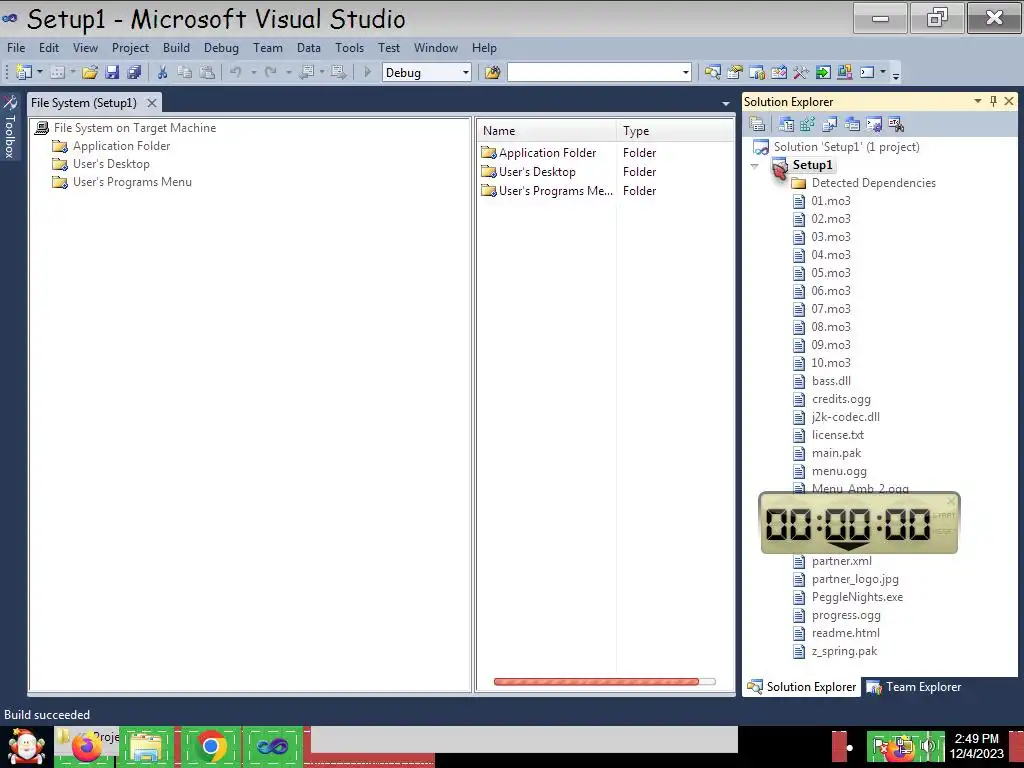Open Launch Conditions Editor icon in Solution Explorer
This screenshot has height=768, width=1024.
[x=896, y=123]
